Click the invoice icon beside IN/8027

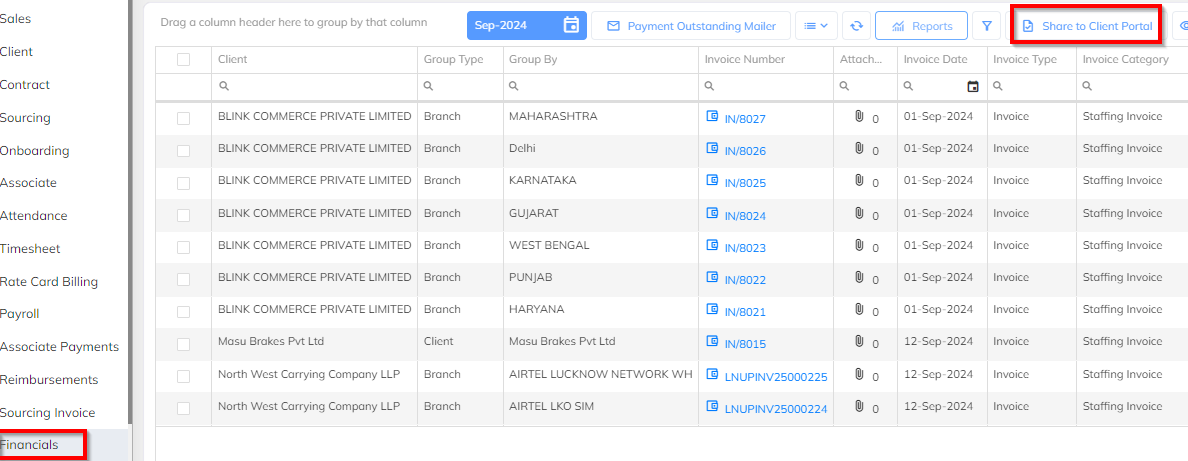pyautogui.click(x=713, y=117)
